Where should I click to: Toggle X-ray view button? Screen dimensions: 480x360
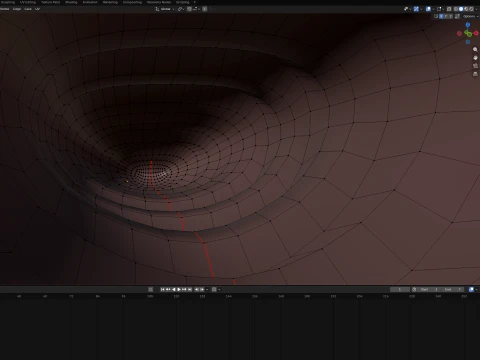449,9
